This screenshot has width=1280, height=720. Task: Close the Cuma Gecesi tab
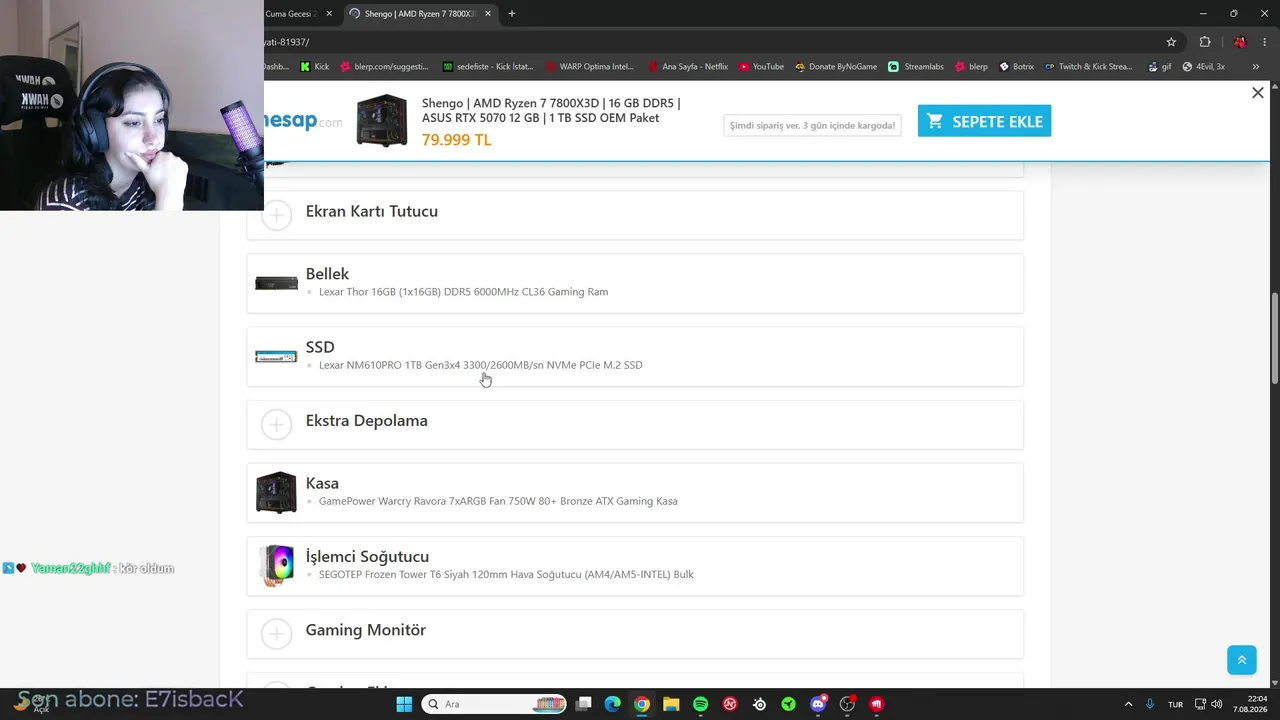point(329,14)
